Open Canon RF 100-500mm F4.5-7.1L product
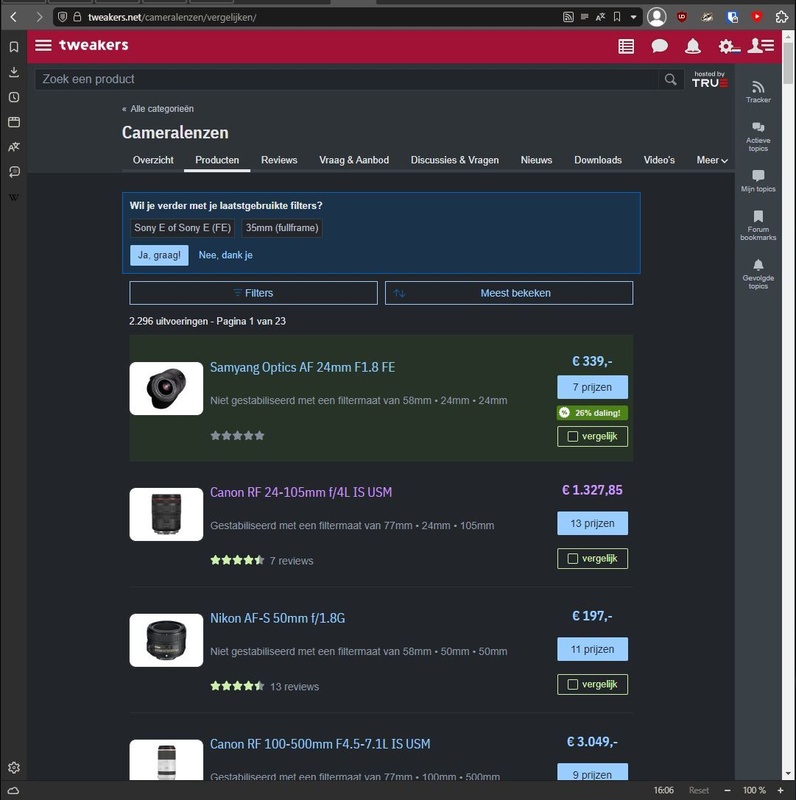This screenshot has height=800, width=796. point(320,744)
